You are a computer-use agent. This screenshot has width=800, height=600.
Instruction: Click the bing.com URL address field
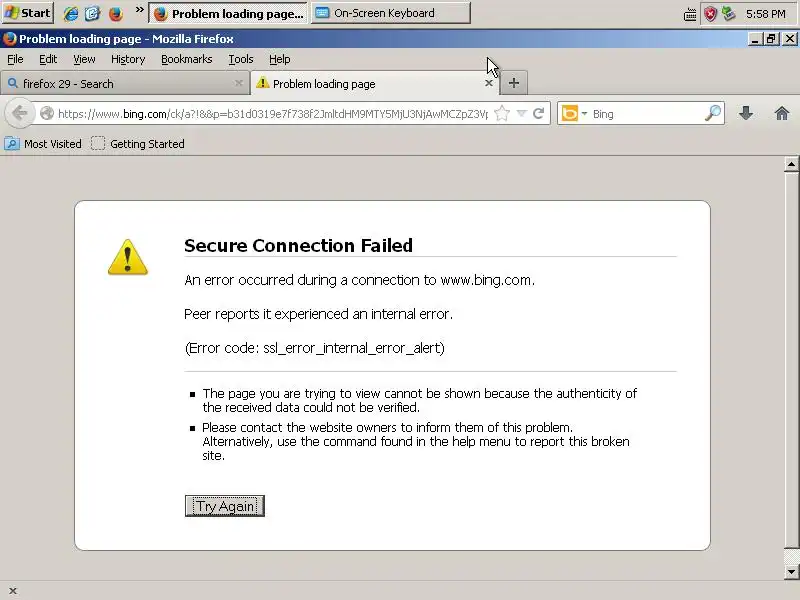pos(272,113)
